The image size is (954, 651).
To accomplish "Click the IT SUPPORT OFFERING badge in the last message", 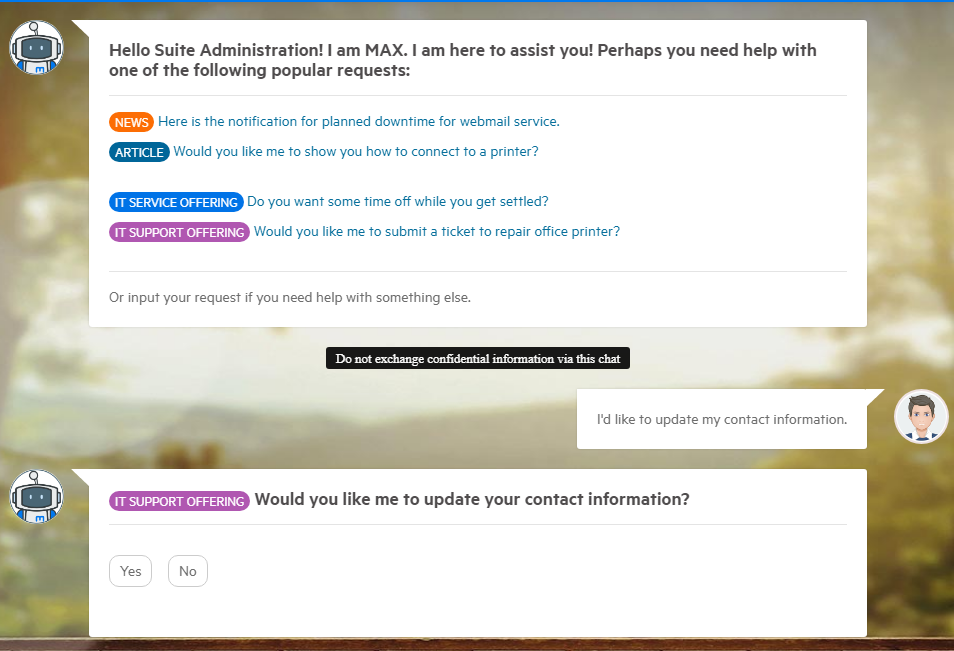I will pyautogui.click(x=179, y=500).
